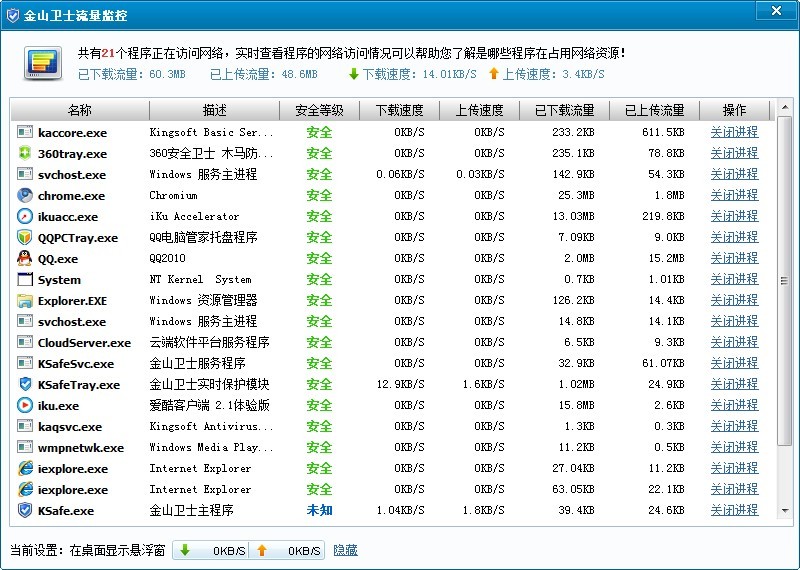Click the 25.3MB downloaded value for chrome.exe
Image resolution: width=800 pixels, height=570 pixels.
(x=576, y=195)
